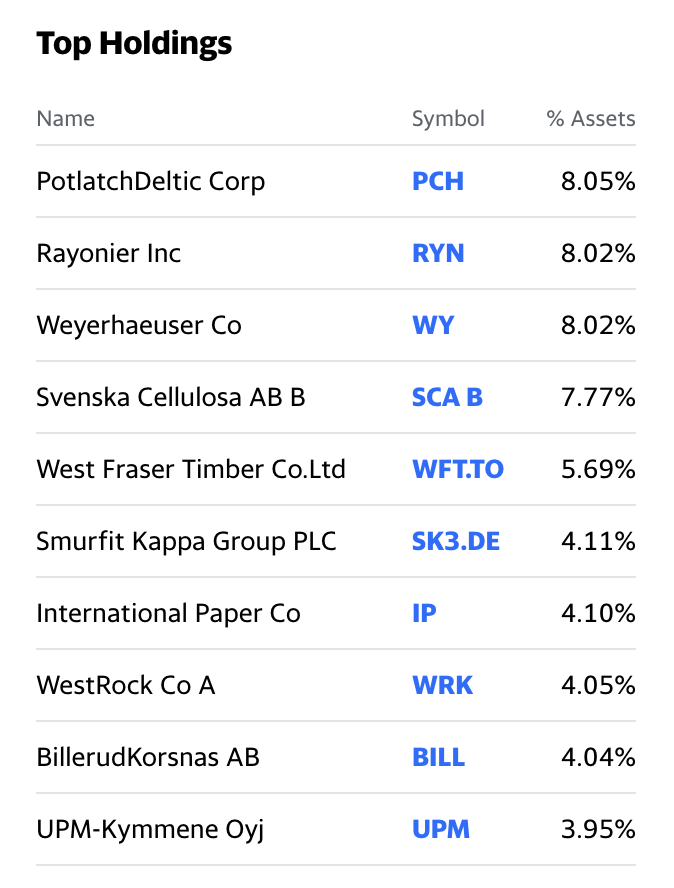The height and width of the screenshot is (888, 674).
Task: Click the % Assets column header
Action: click(590, 119)
